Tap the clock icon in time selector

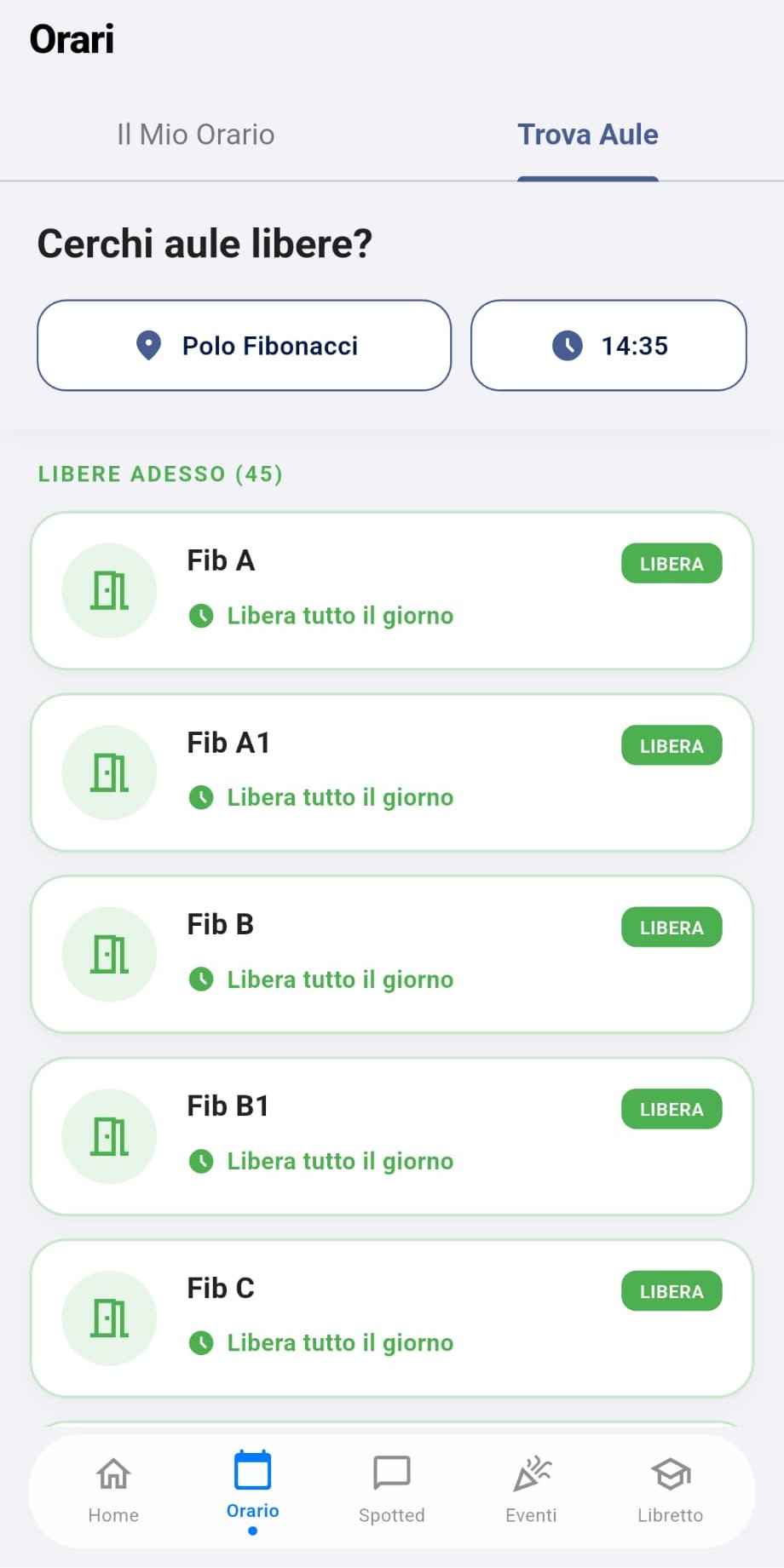point(568,346)
